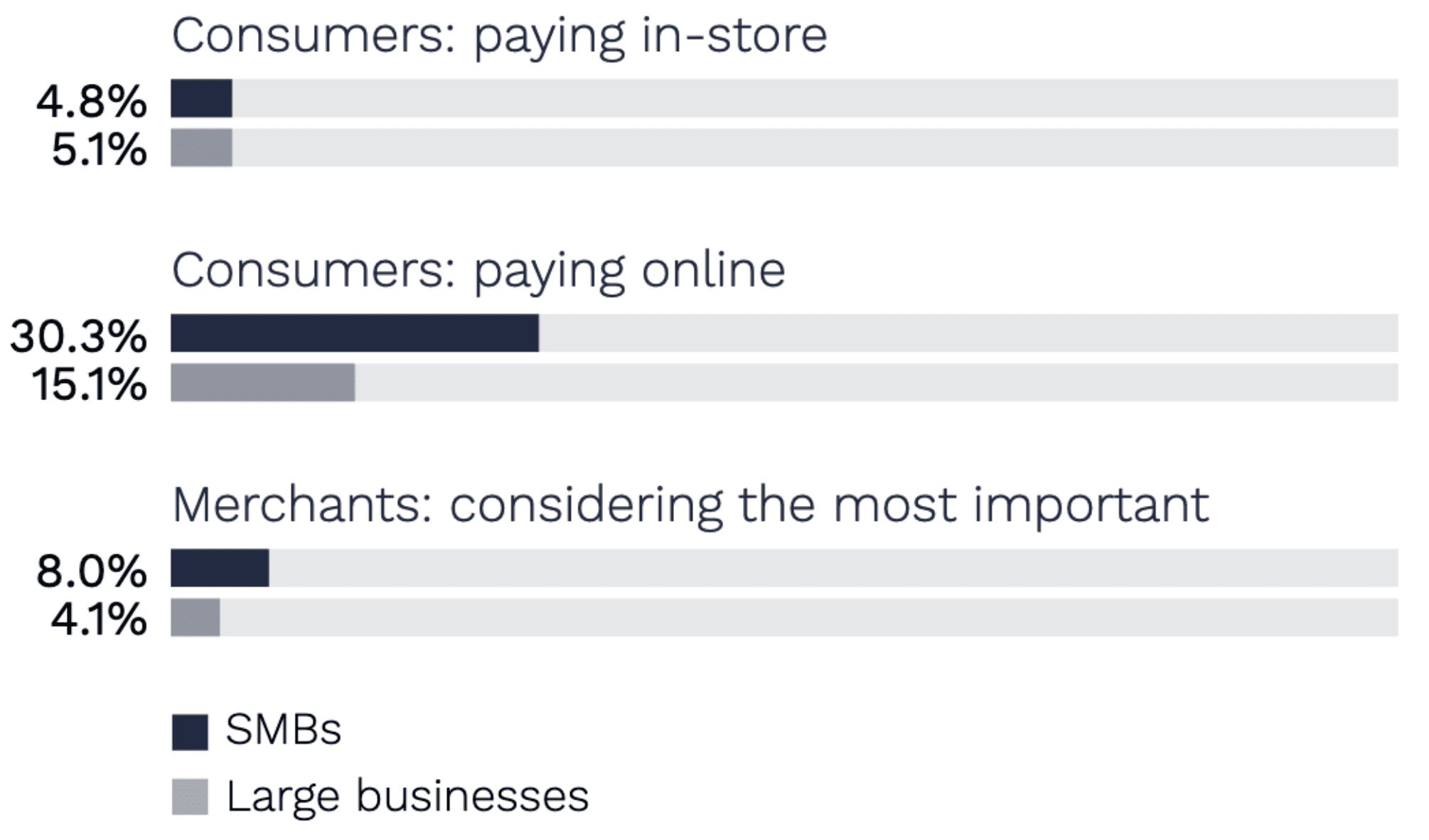Click the 8.0% value label
Viewport: 1429px width, 840px height.
91,571
